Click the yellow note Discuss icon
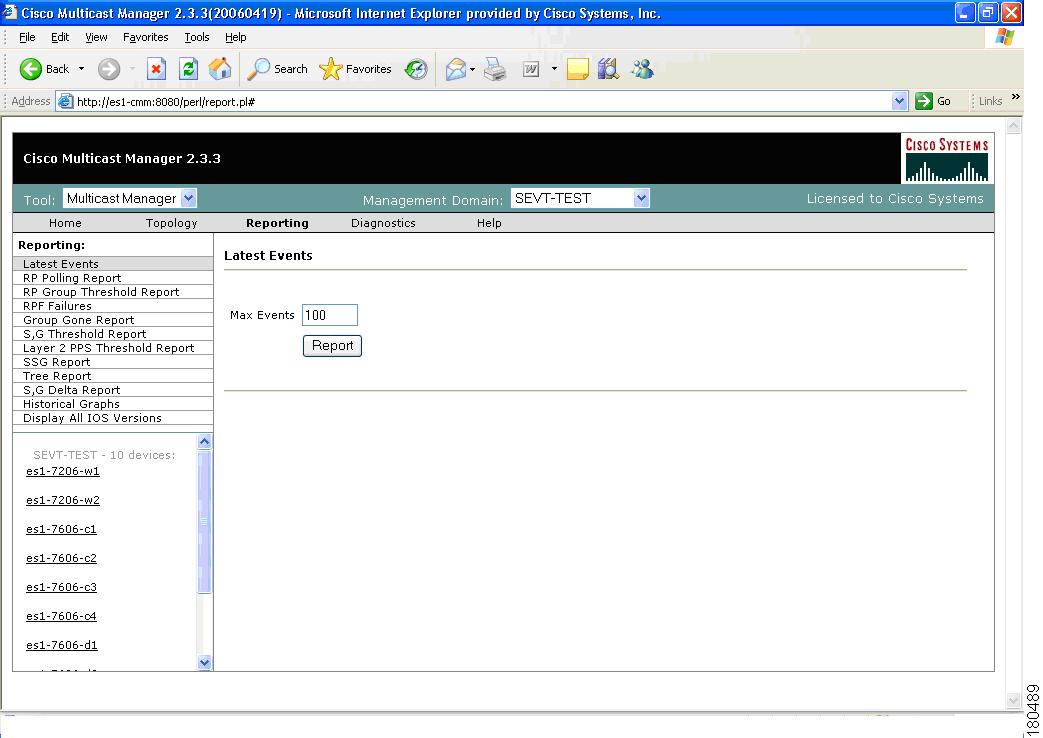The width and height of the screenshot is (1043, 738). [577, 69]
